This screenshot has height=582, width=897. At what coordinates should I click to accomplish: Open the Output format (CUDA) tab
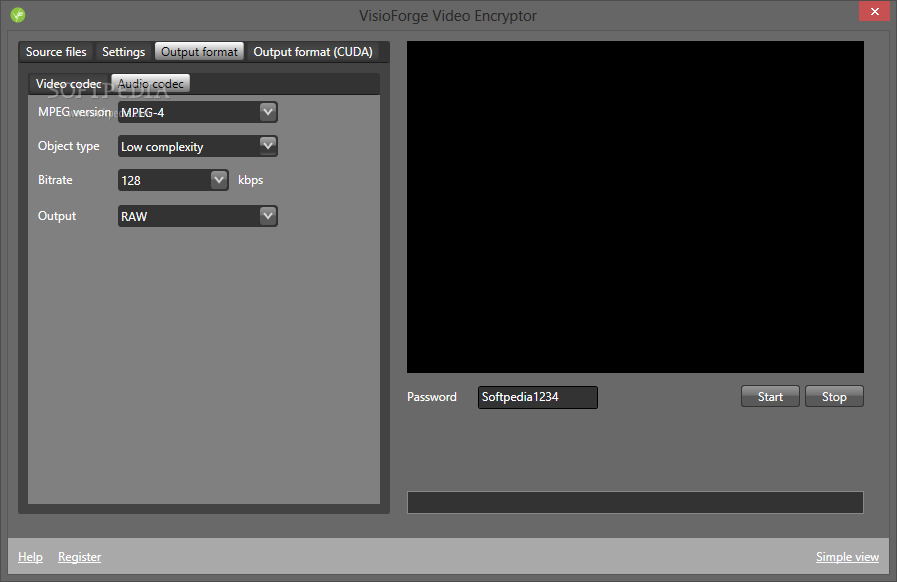(x=313, y=52)
